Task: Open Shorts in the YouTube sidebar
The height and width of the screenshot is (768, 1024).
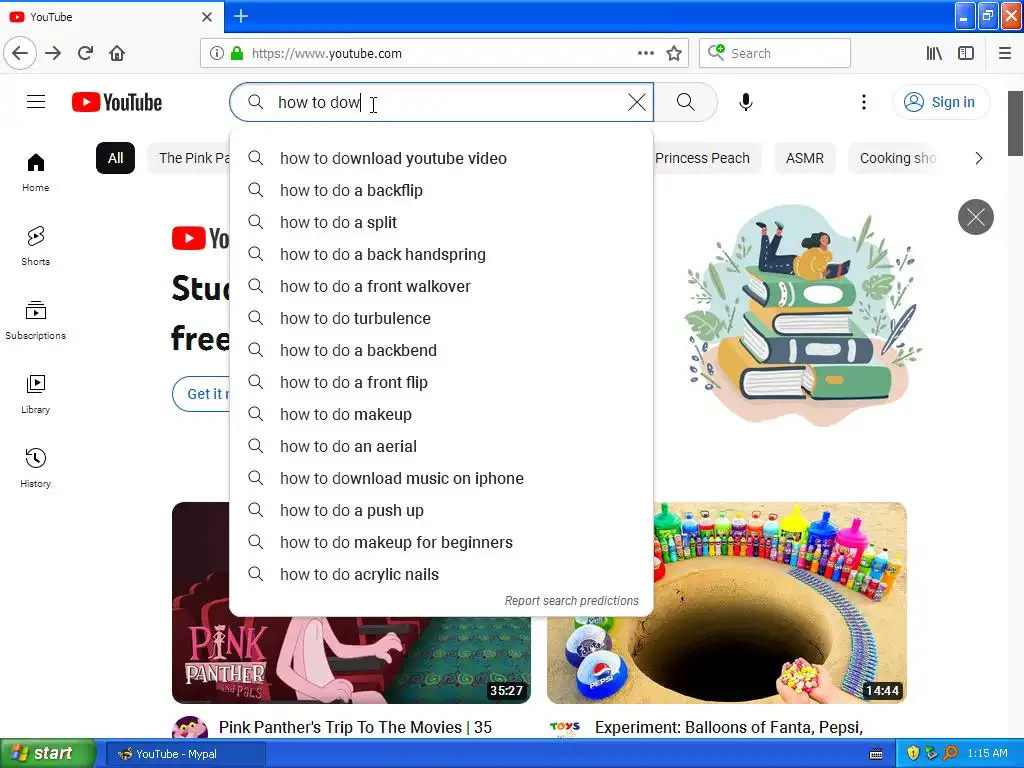Action: [x=36, y=246]
